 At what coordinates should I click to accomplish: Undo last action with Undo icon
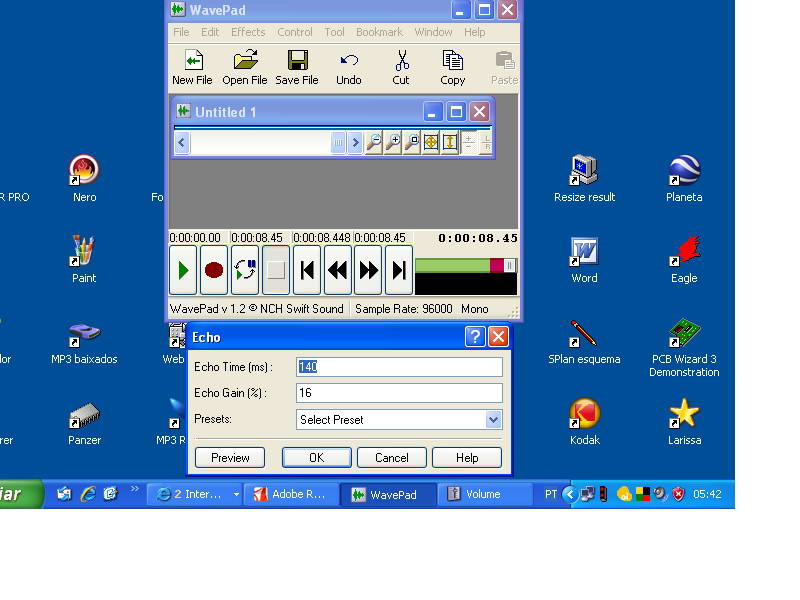349,67
